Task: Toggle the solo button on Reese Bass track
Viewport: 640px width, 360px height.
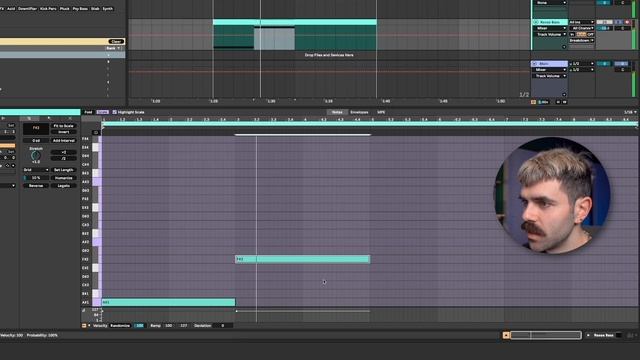Action: point(619,22)
